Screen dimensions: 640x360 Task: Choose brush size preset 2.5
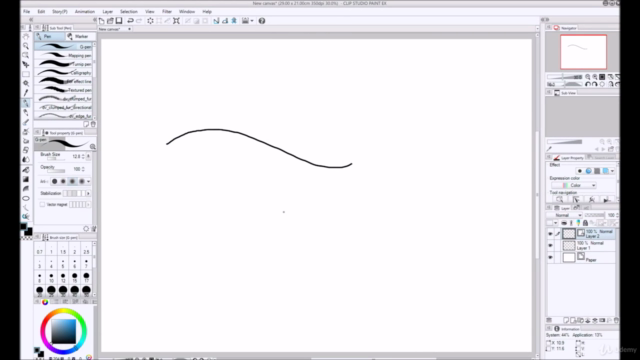point(86,250)
